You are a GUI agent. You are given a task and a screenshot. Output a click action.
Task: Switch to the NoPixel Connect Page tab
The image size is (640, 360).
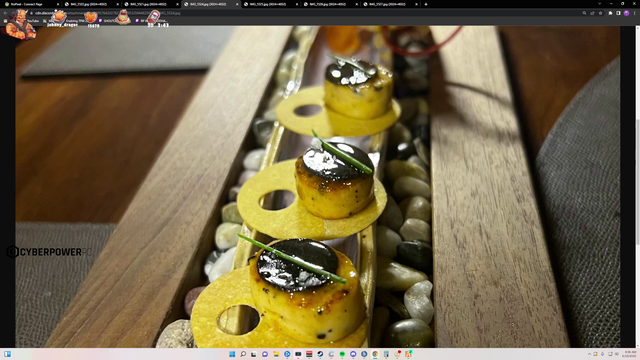pyautogui.click(x=31, y=4)
